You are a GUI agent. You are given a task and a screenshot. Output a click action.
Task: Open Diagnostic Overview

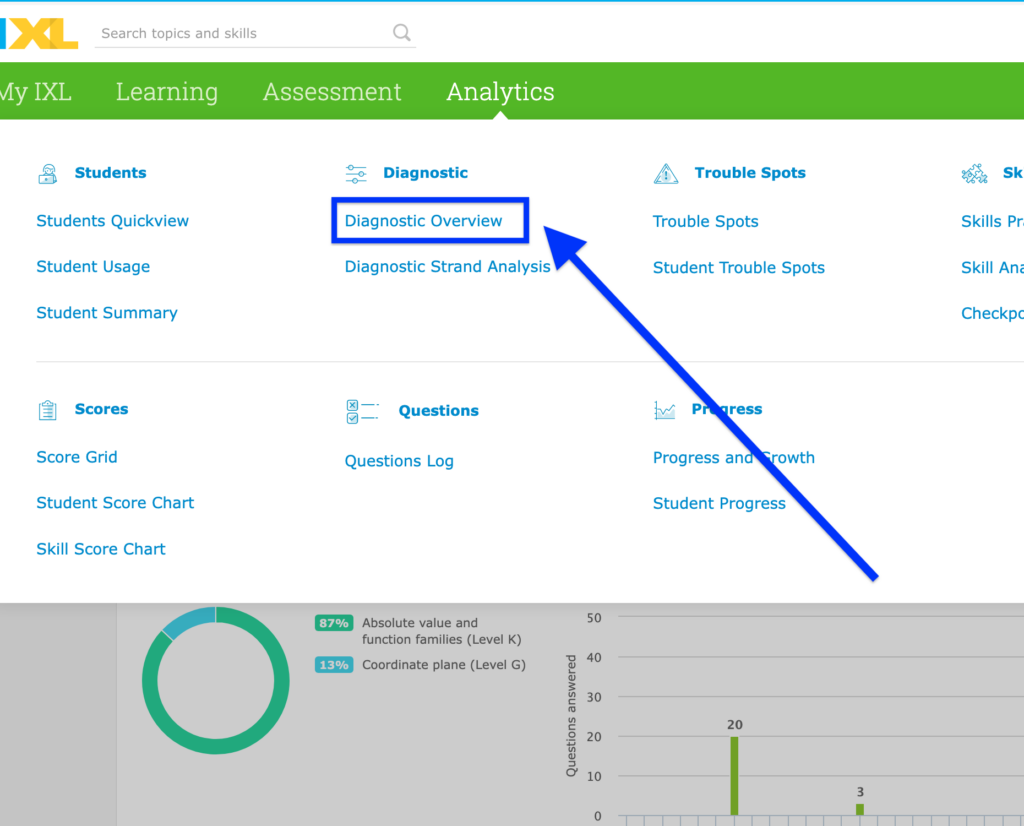click(x=423, y=221)
